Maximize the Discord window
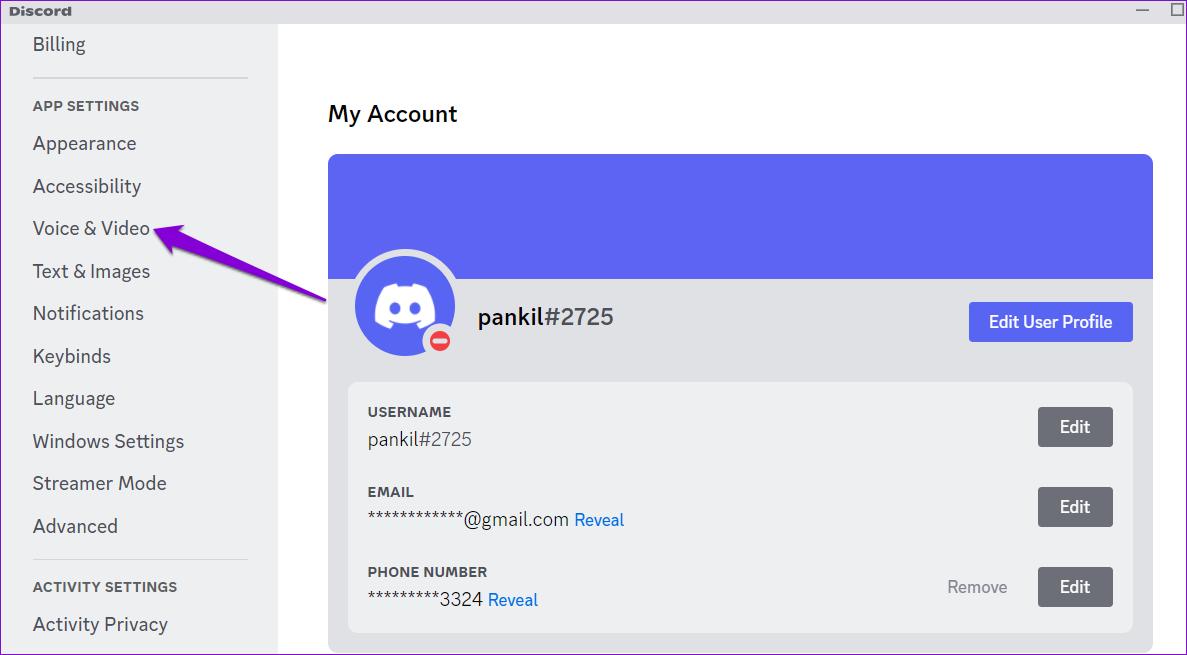 pyautogui.click(x=1177, y=10)
